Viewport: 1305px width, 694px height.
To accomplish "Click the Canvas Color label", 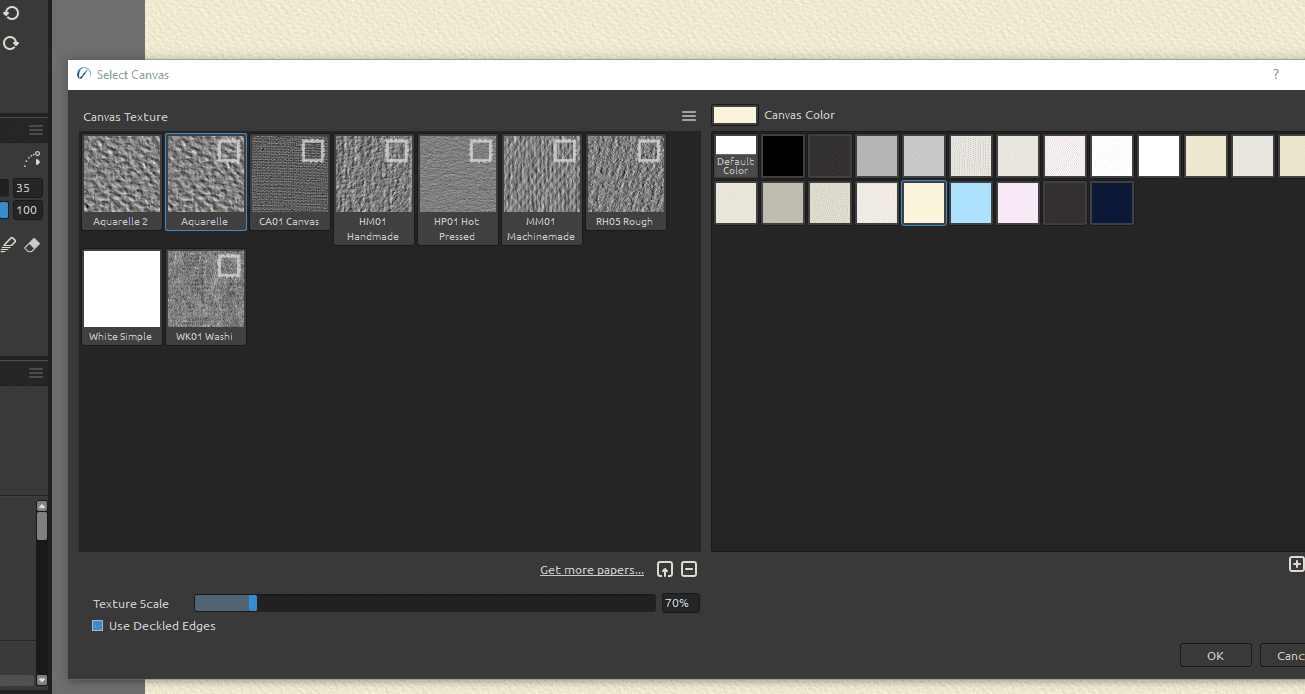I will pyautogui.click(x=799, y=115).
